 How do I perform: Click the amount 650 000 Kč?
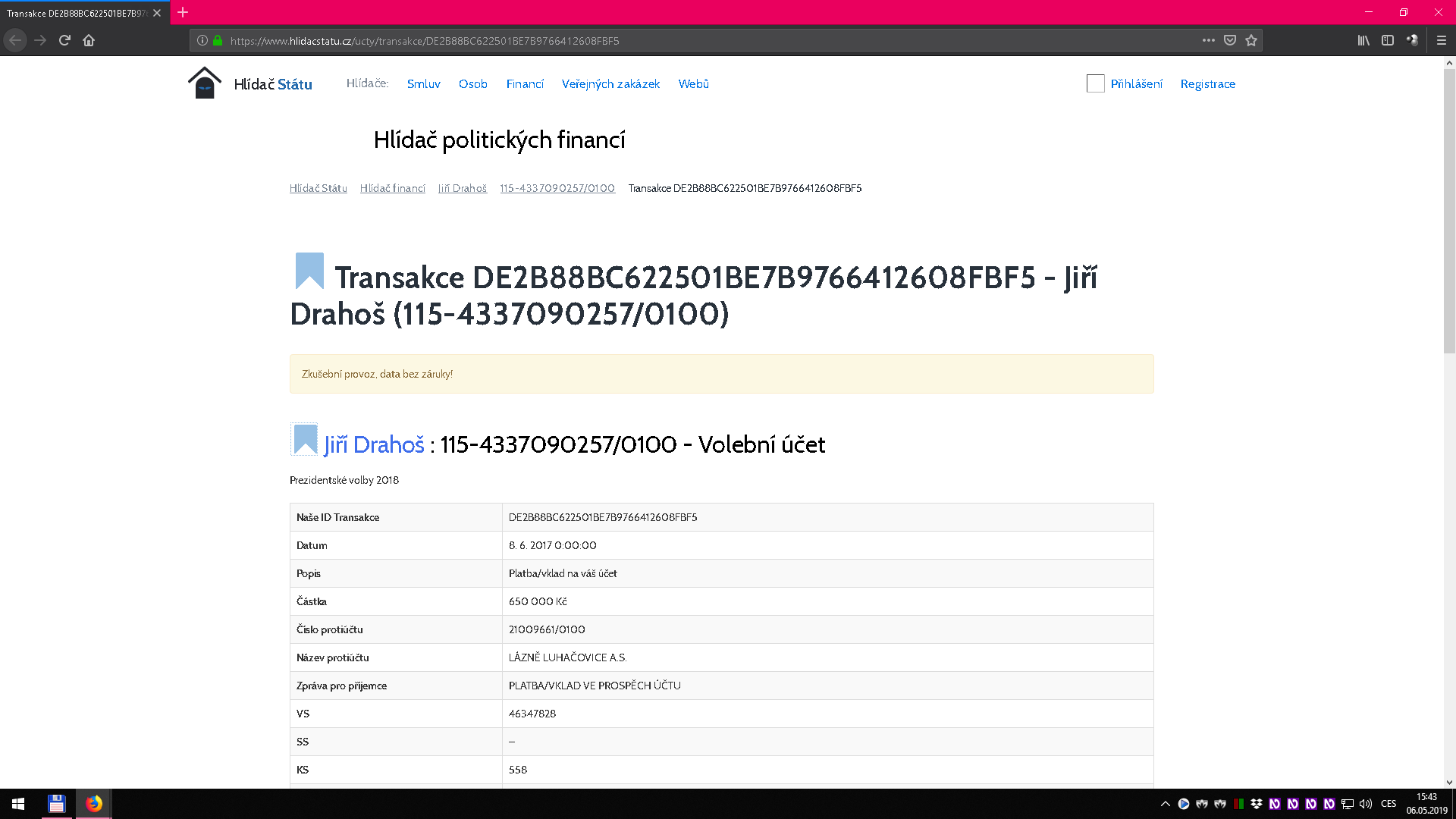(x=538, y=601)
